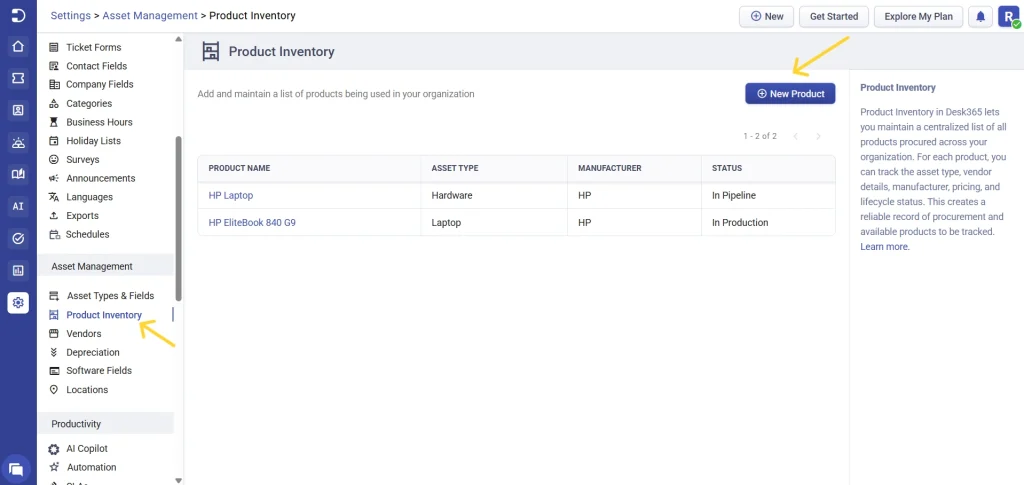Click Explore My Plan button
The image size is (1024, 485).
[918, 16]
